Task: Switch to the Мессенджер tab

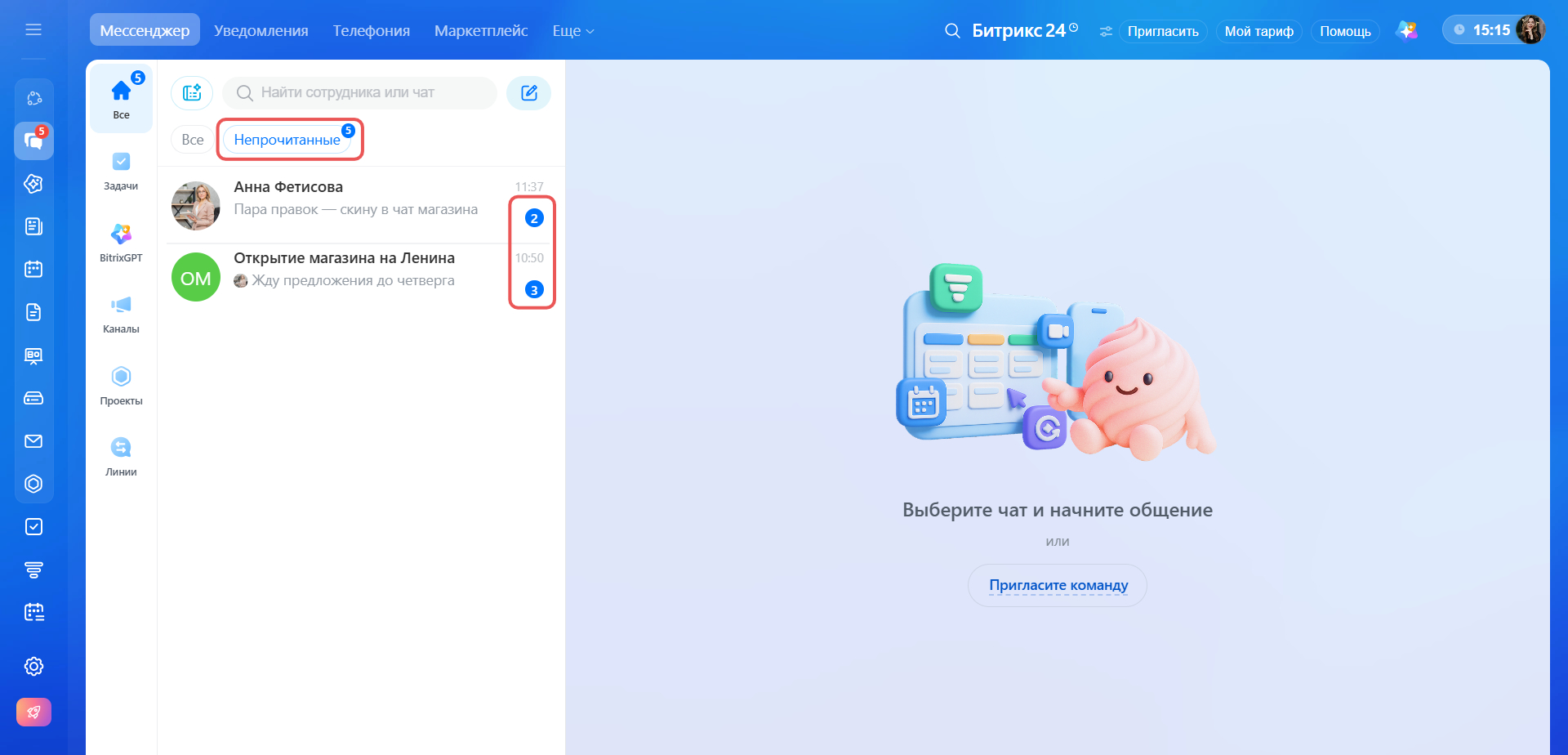Action: [145, 30]
